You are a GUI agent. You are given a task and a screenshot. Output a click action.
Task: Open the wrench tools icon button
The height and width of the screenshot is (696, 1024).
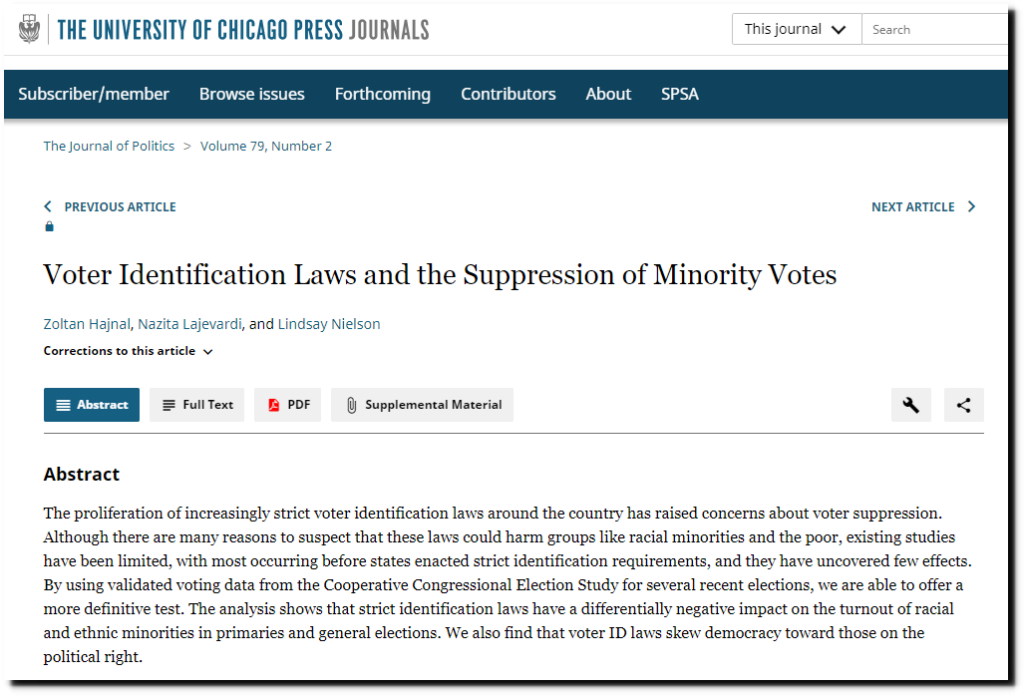pos(911,405)
